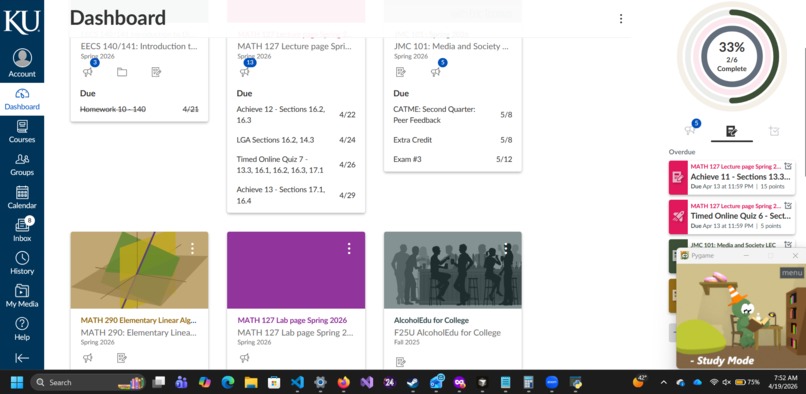
Task: Open AlcoholEdu for College course link
Action: coord(431,320)
